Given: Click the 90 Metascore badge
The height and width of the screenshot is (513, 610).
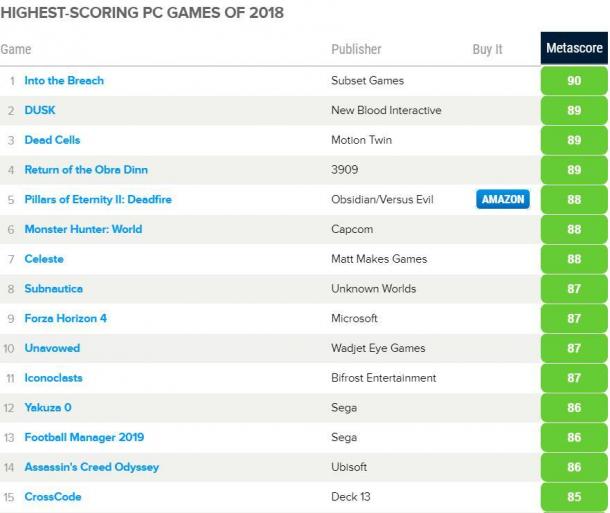Looking at the screenshot, I should tap(574, 81).
